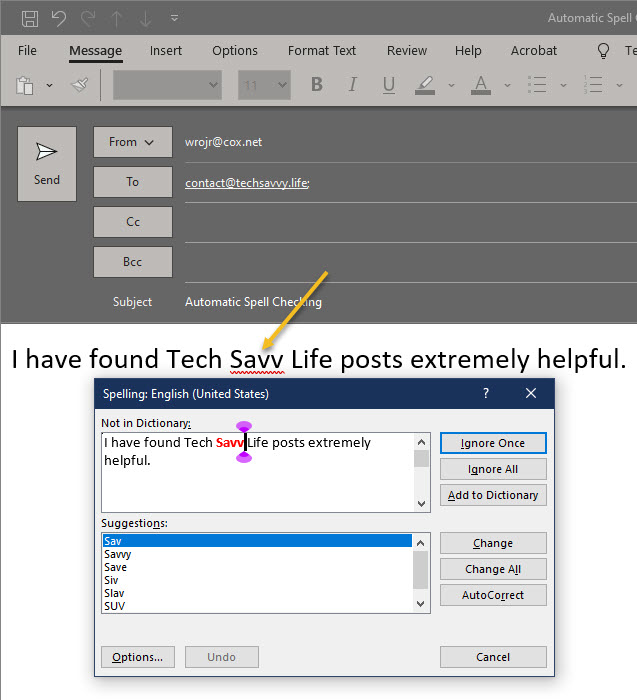Viewport: 637px width, 700px height.
Task: Open the Format Text tab
Action: point(322,51)
